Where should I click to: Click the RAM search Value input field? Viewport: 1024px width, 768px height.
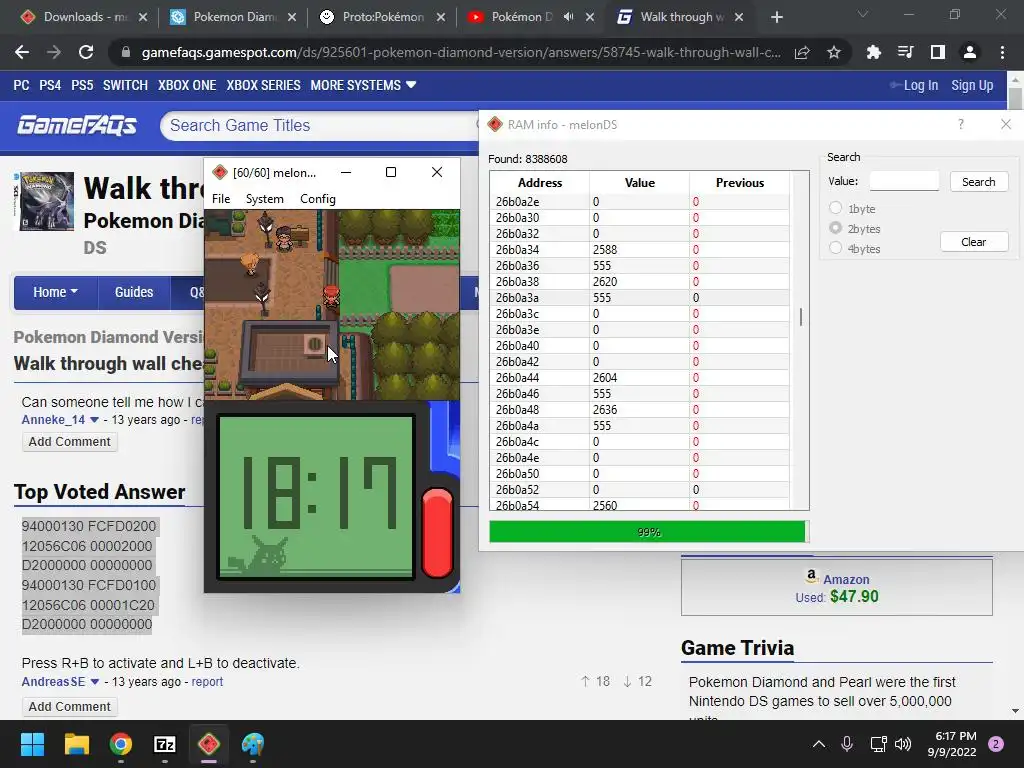(x=904, y=181)
